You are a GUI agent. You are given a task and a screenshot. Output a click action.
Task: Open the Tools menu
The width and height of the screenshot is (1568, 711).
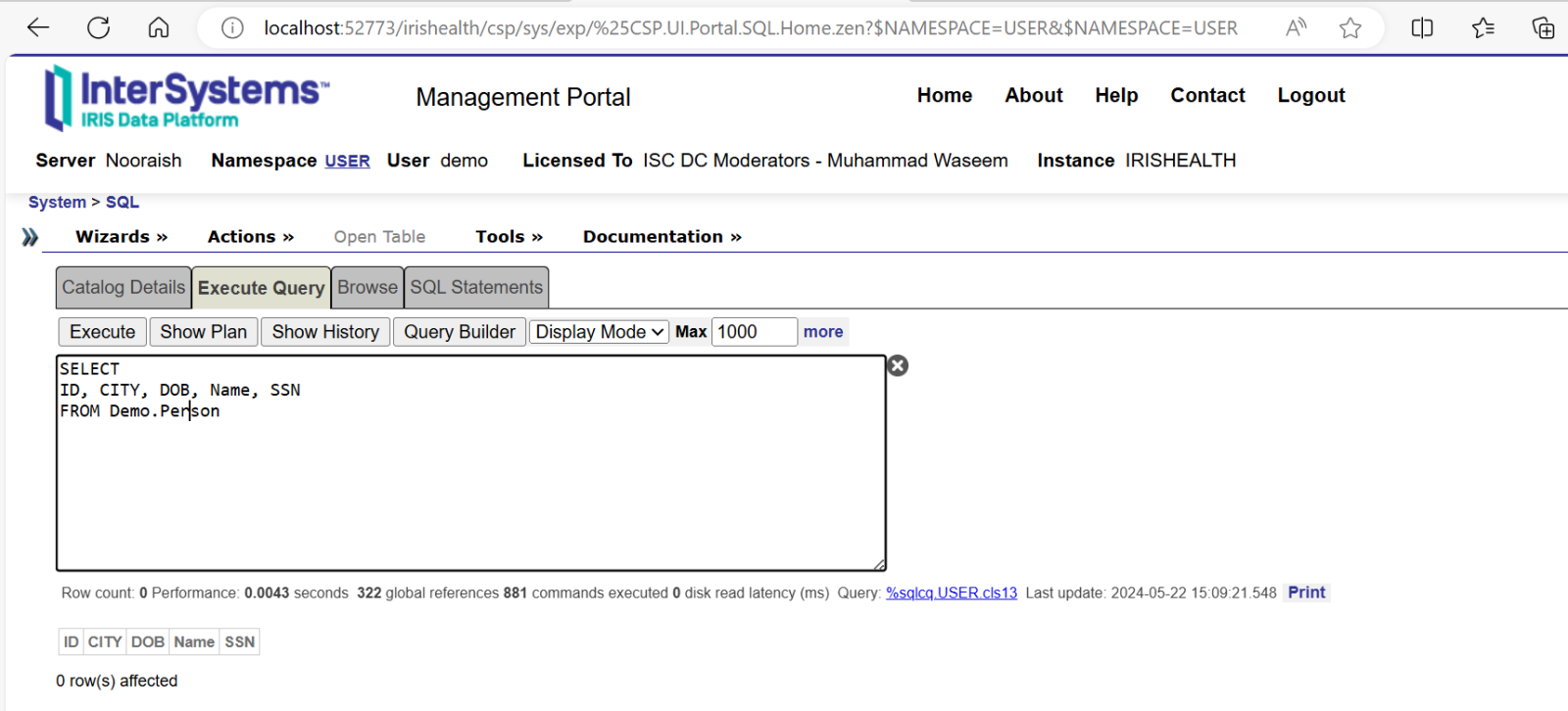point(509,237)
